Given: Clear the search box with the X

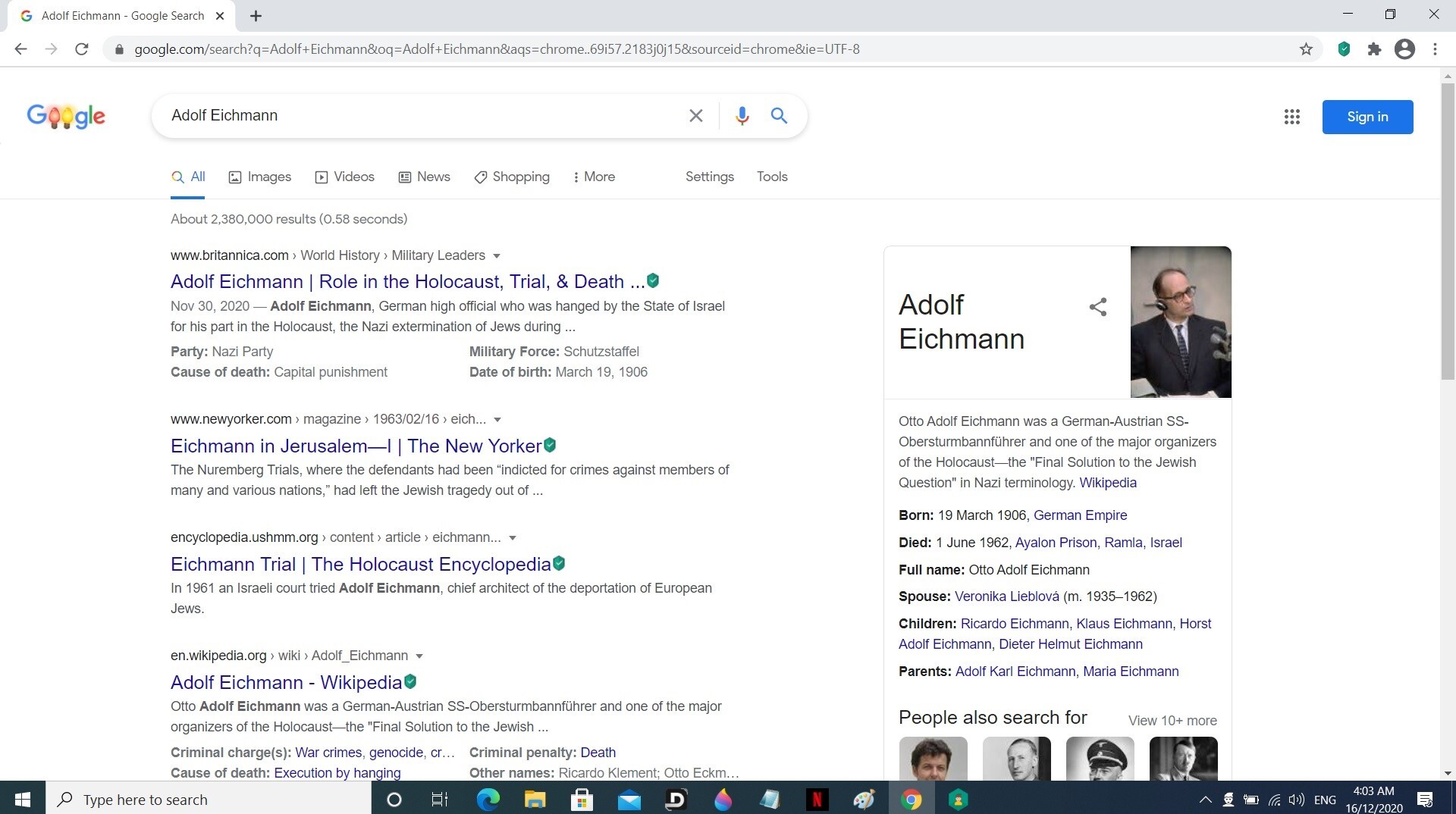Looking at the screenshot, I should (695, 116).
